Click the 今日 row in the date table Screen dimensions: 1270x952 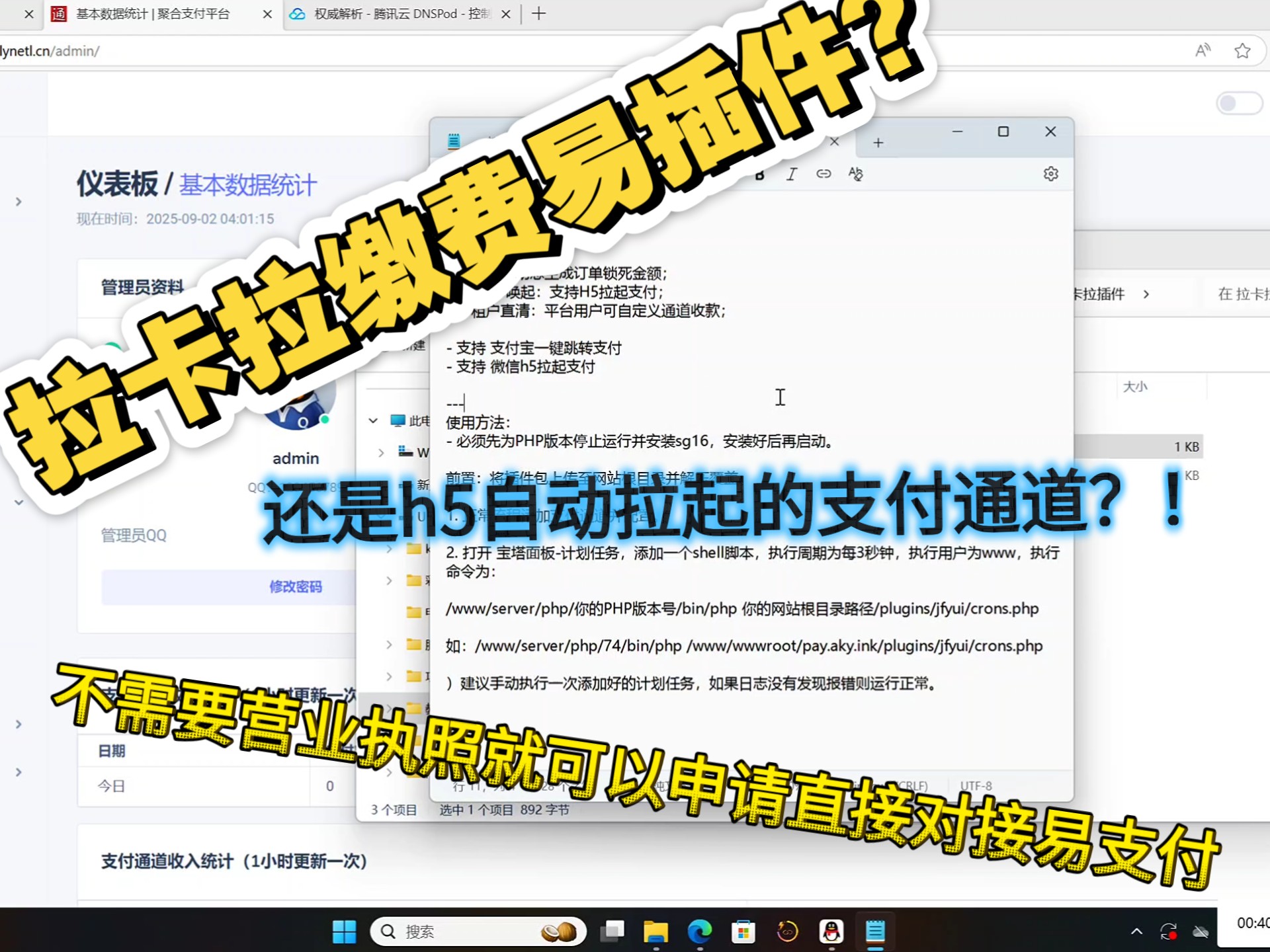coord(218,786)
